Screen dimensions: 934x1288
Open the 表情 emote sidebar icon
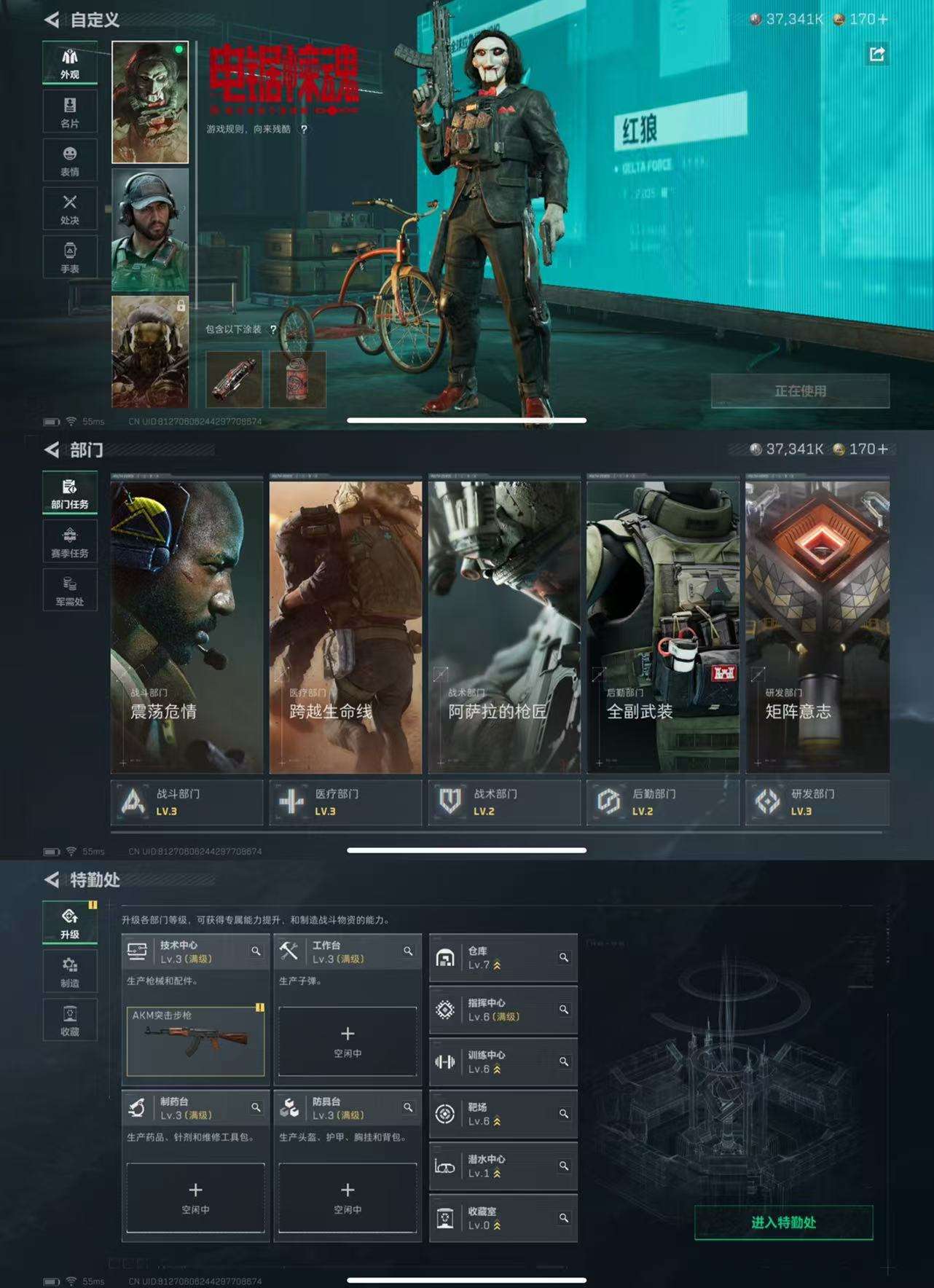point(70,160)
